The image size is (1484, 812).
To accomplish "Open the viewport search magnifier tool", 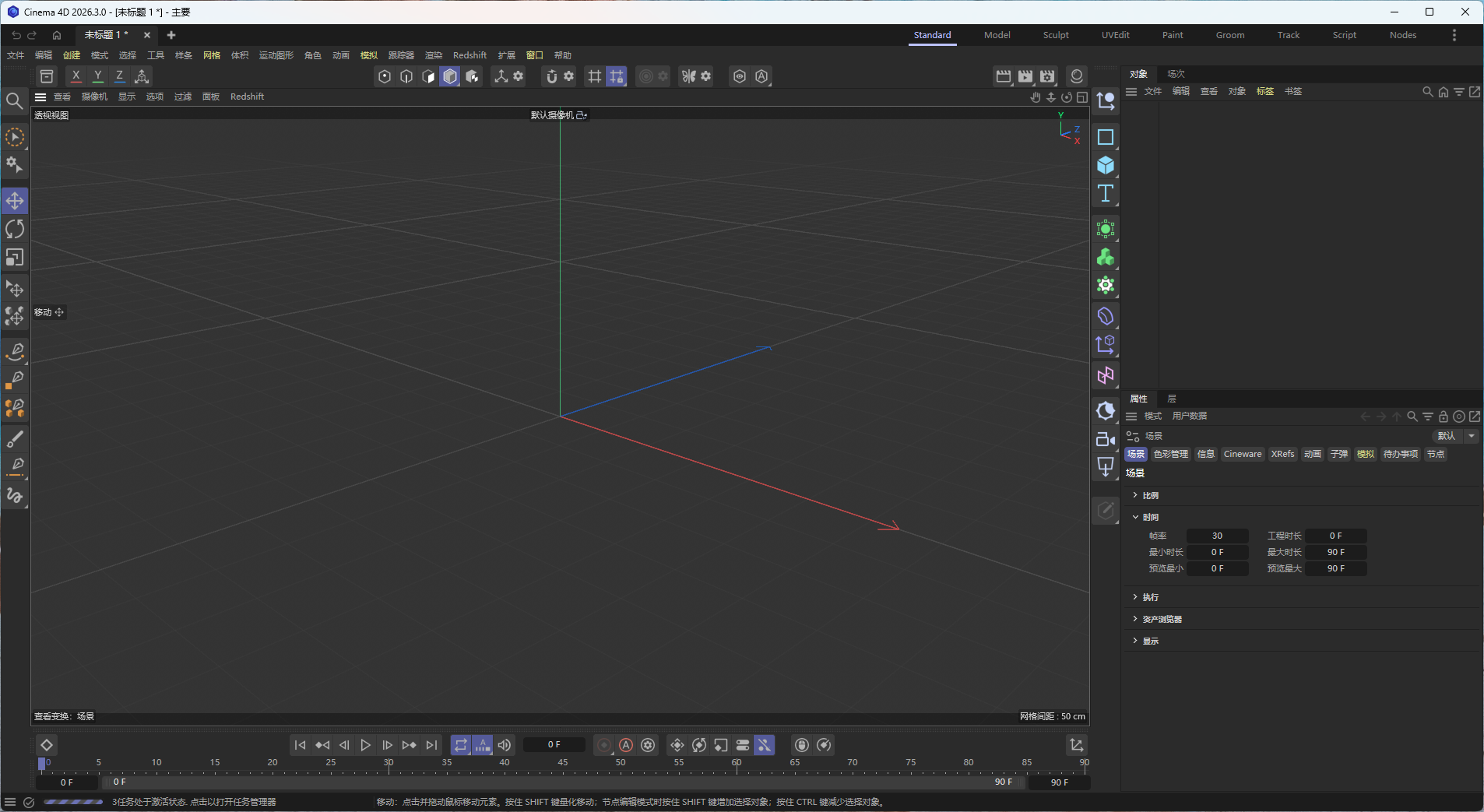I will [14, 101].
